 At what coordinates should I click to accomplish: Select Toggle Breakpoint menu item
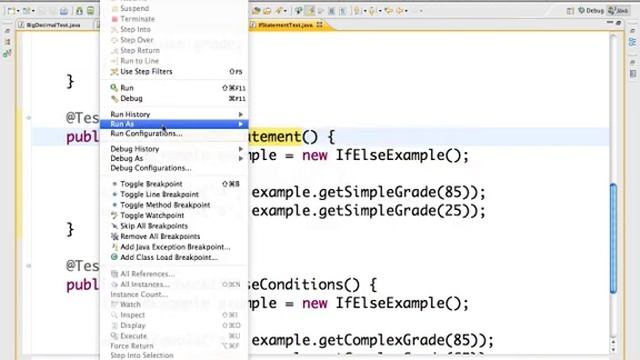coord(174,184)
